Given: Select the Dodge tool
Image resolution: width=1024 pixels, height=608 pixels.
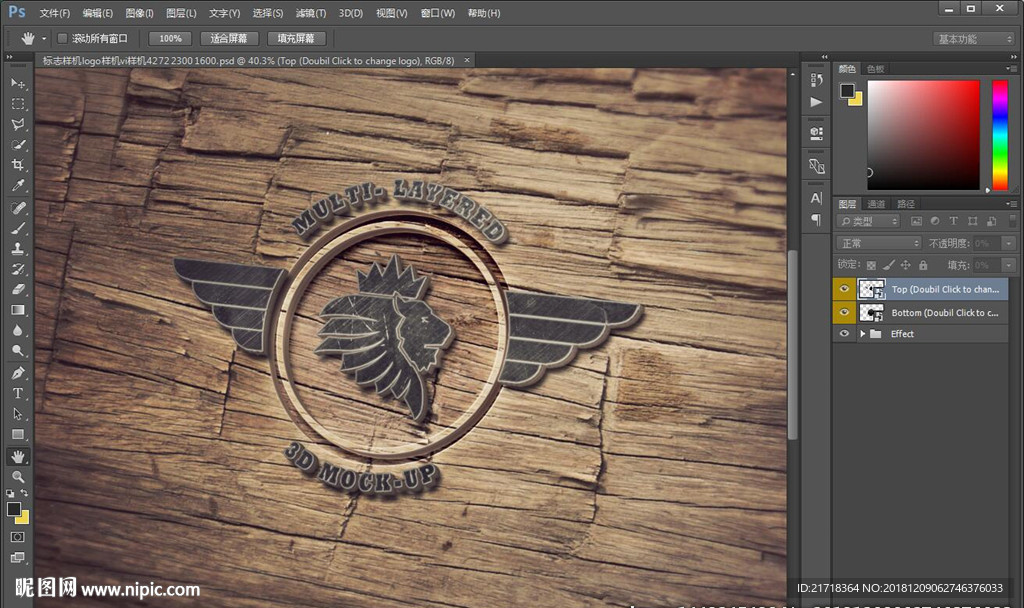Looking at the screenshot, I should (18, 351).
